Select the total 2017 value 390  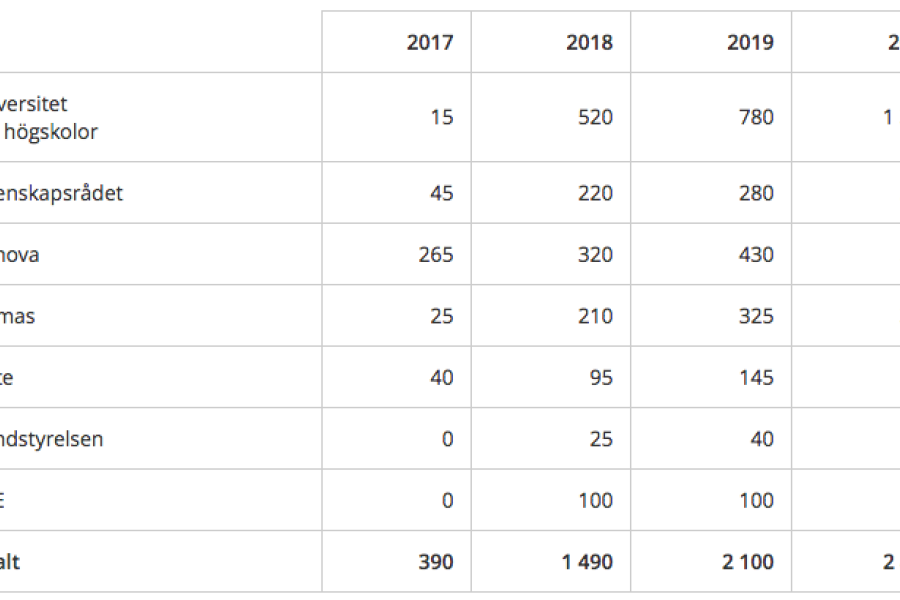tap(435, 562)
